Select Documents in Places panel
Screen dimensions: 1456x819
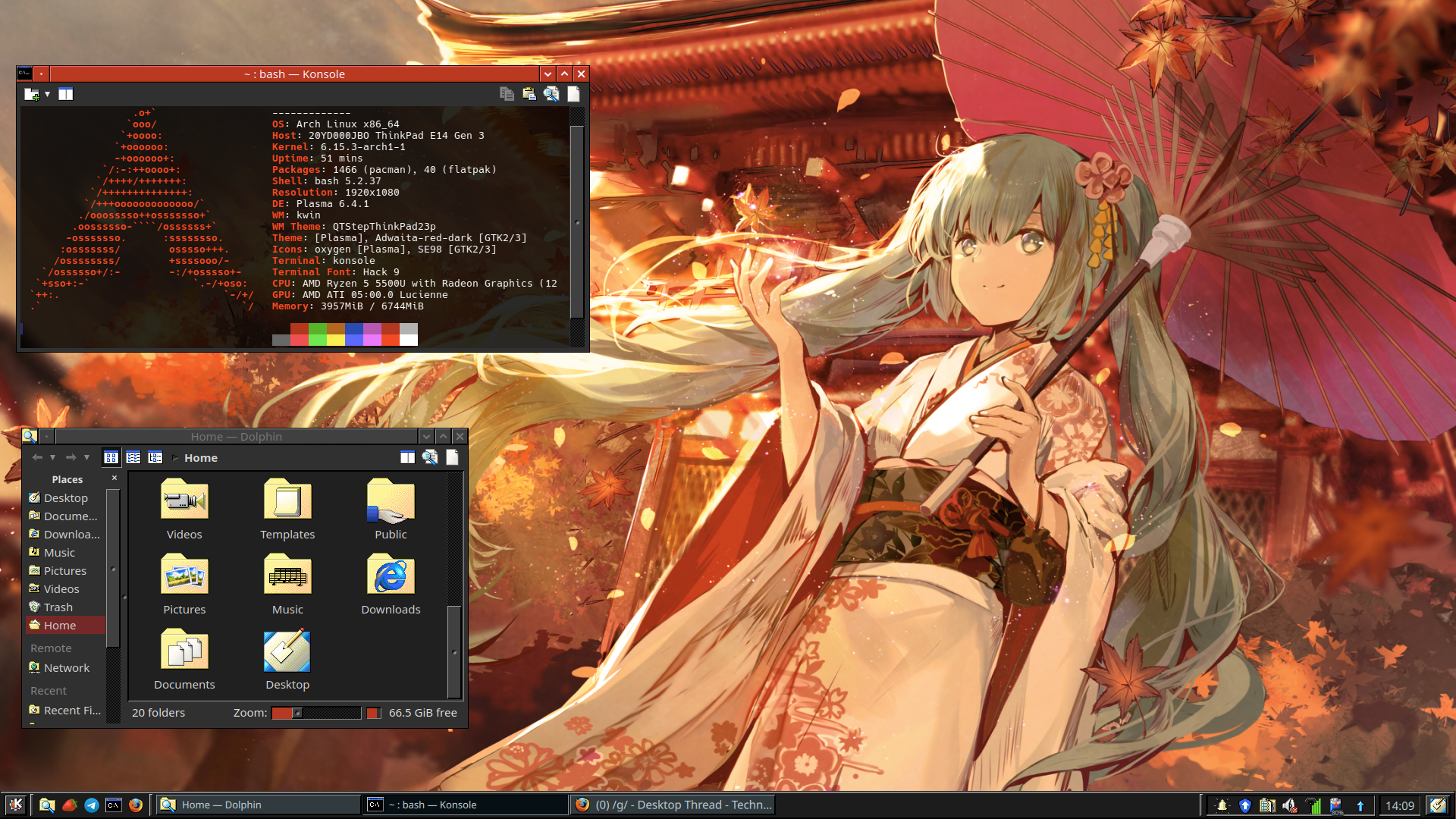(65, 516)
